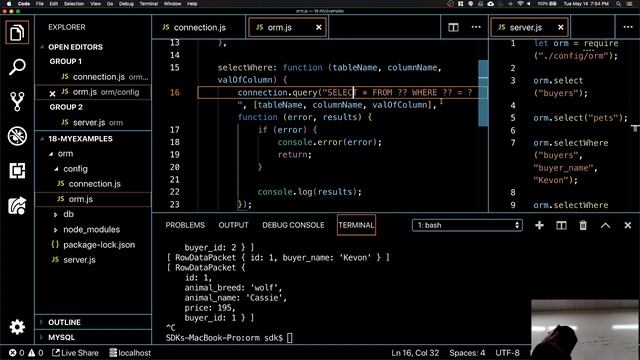
Task: Open the Extensions view
Action: 17,171
